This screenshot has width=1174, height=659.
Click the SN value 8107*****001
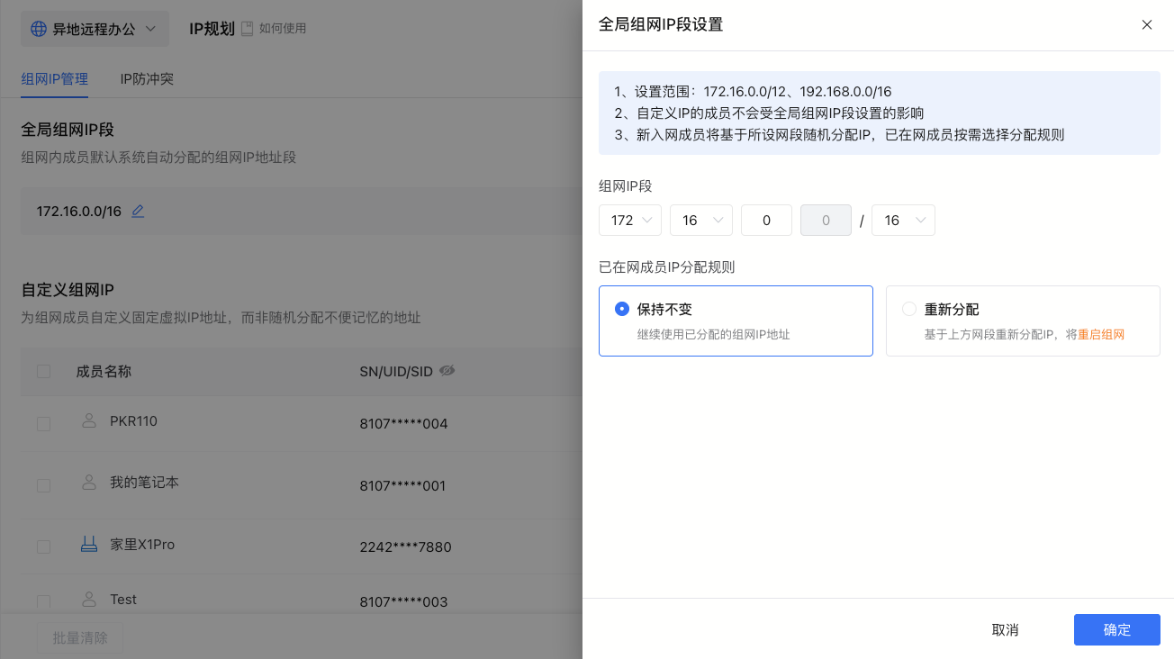[403, 486]
